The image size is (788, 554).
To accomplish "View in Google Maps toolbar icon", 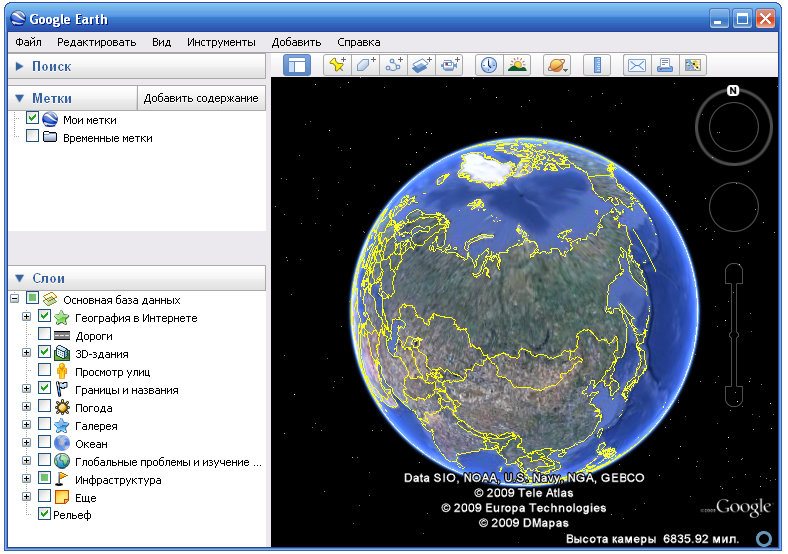I will pos(693,65).
